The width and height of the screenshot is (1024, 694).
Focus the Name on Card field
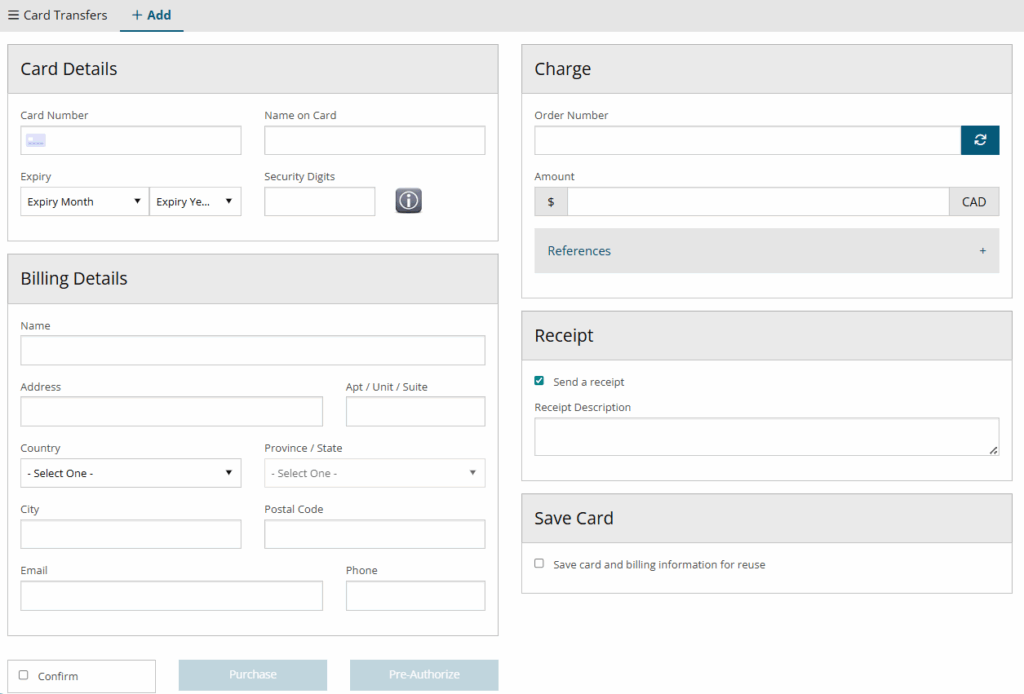374,141
